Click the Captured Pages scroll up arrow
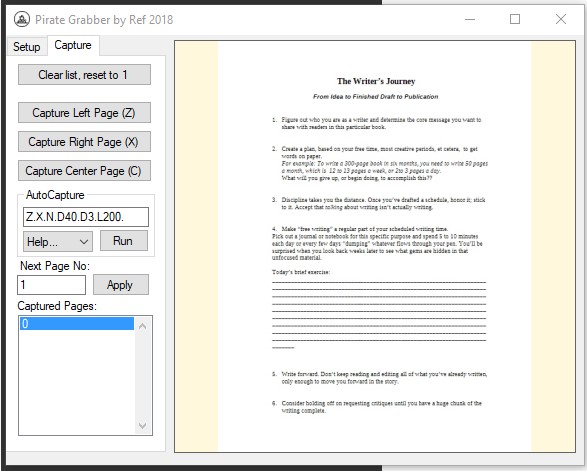This screenshot has width=587, height=471. 142,326
